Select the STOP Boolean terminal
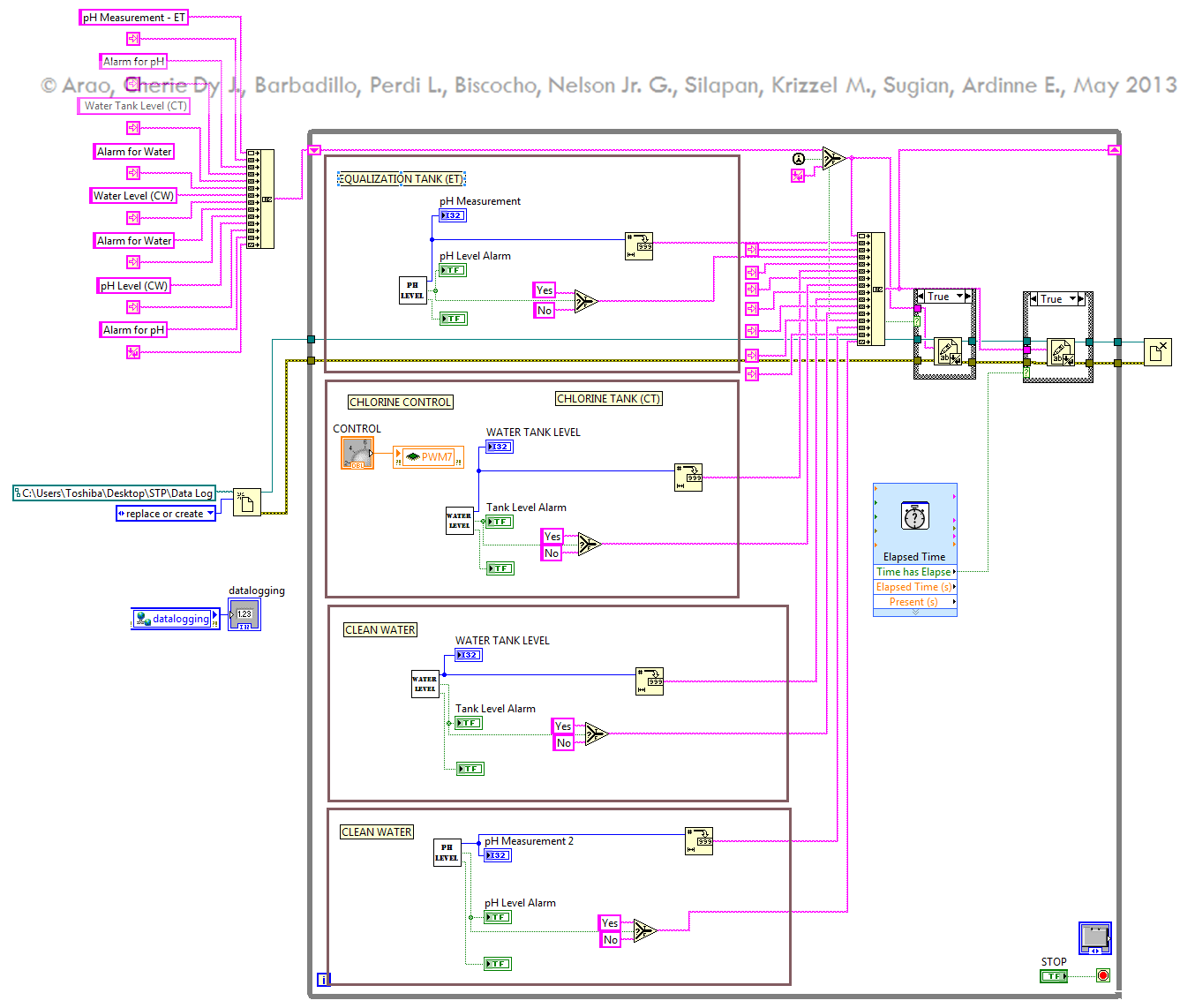 tap(1054, 976)
